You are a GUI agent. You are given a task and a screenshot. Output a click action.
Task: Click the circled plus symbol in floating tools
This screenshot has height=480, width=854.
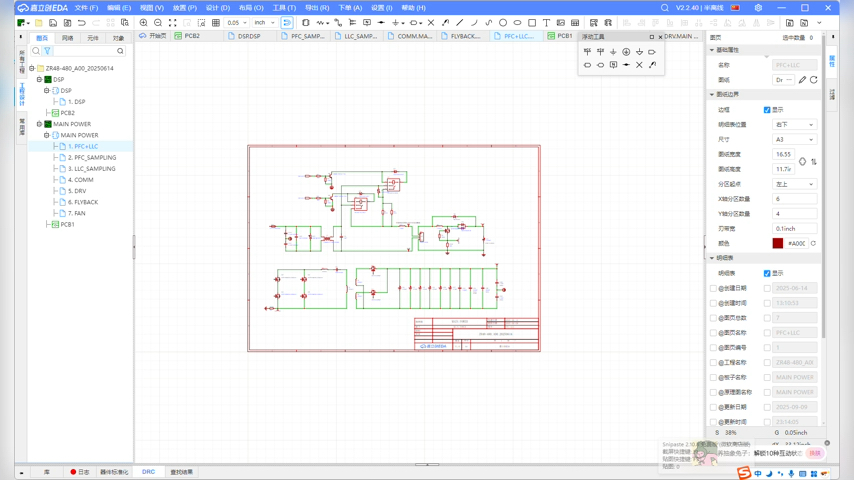pyautogui.click(x=626, y=52)
